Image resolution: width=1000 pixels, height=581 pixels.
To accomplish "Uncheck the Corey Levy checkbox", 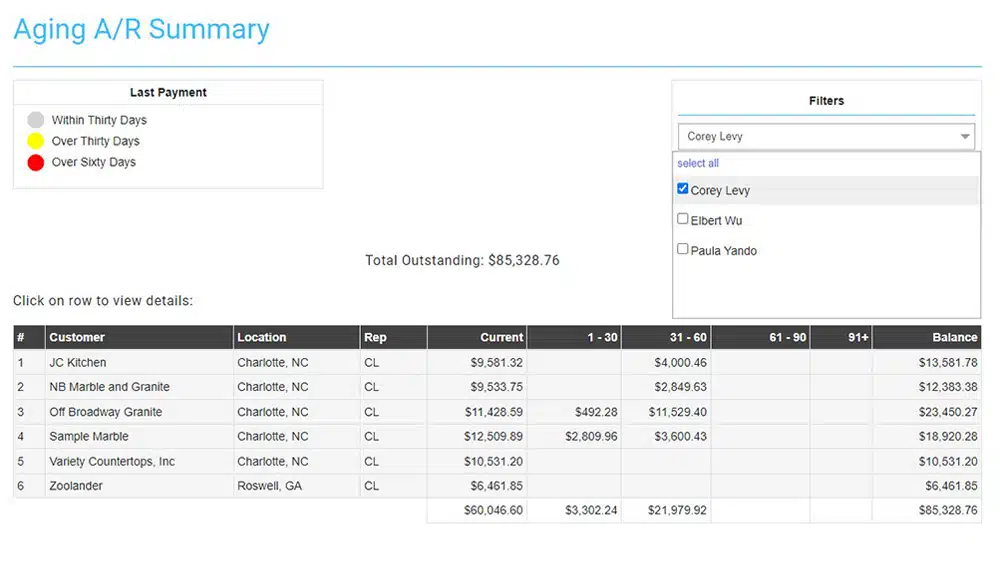I will tap(683, 189).
